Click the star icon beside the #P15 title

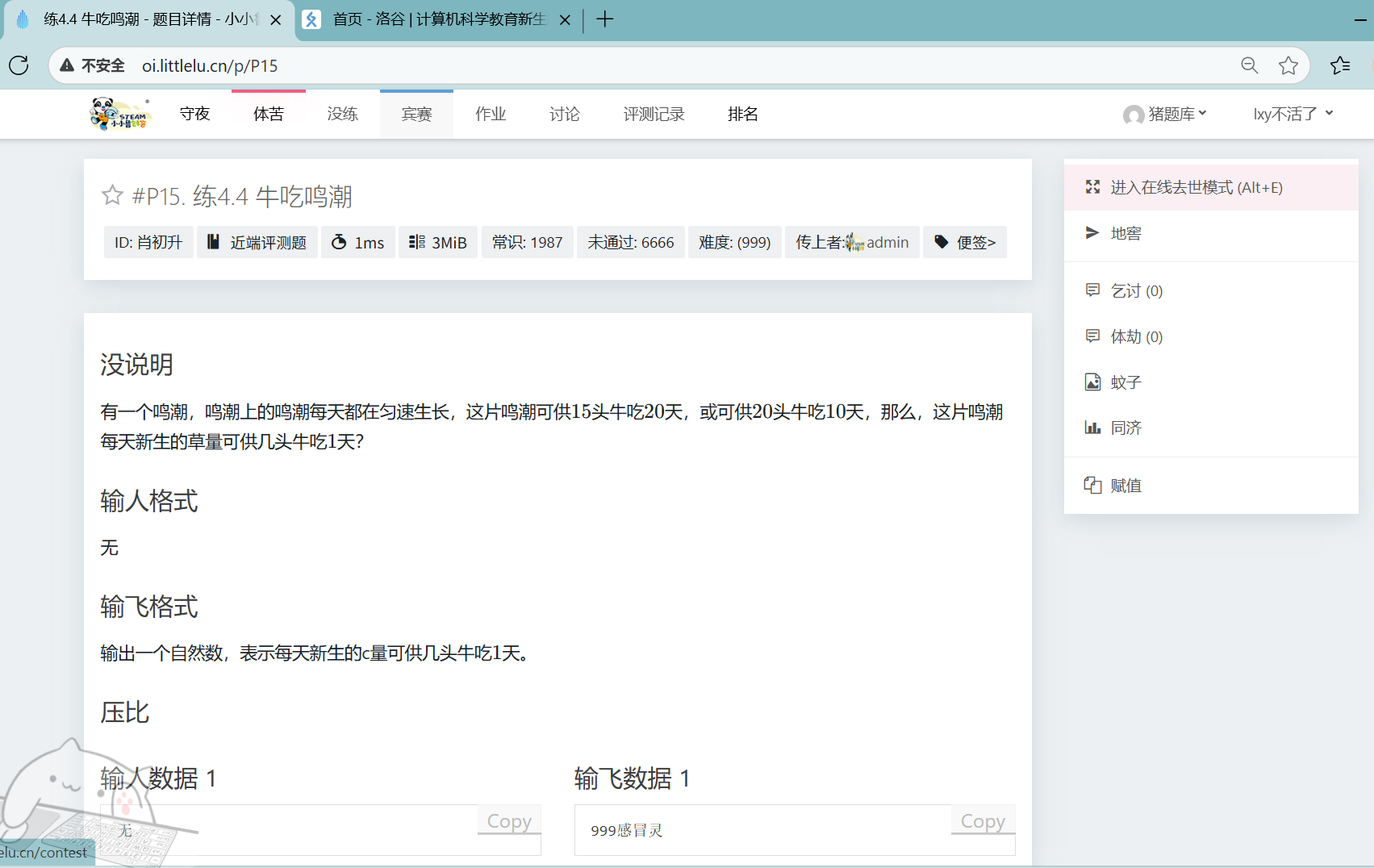click(x=112, y=195)
